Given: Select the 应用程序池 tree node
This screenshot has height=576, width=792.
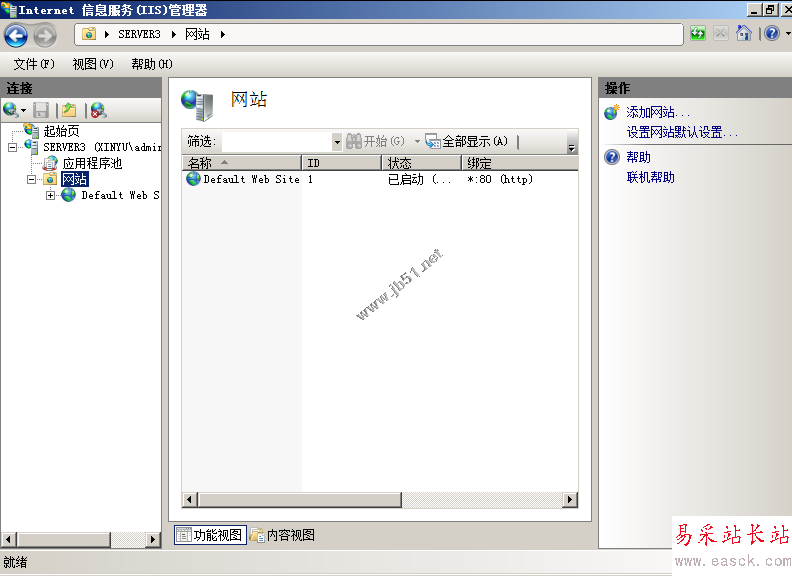Looking at the screenshot, I should pos(92,163).
